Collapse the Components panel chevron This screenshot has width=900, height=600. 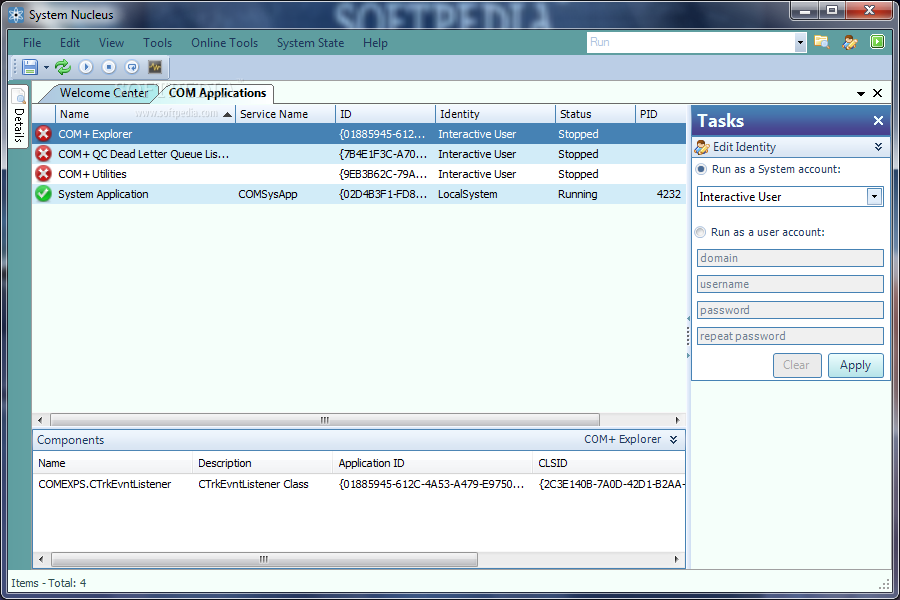[x=673, y=440]
